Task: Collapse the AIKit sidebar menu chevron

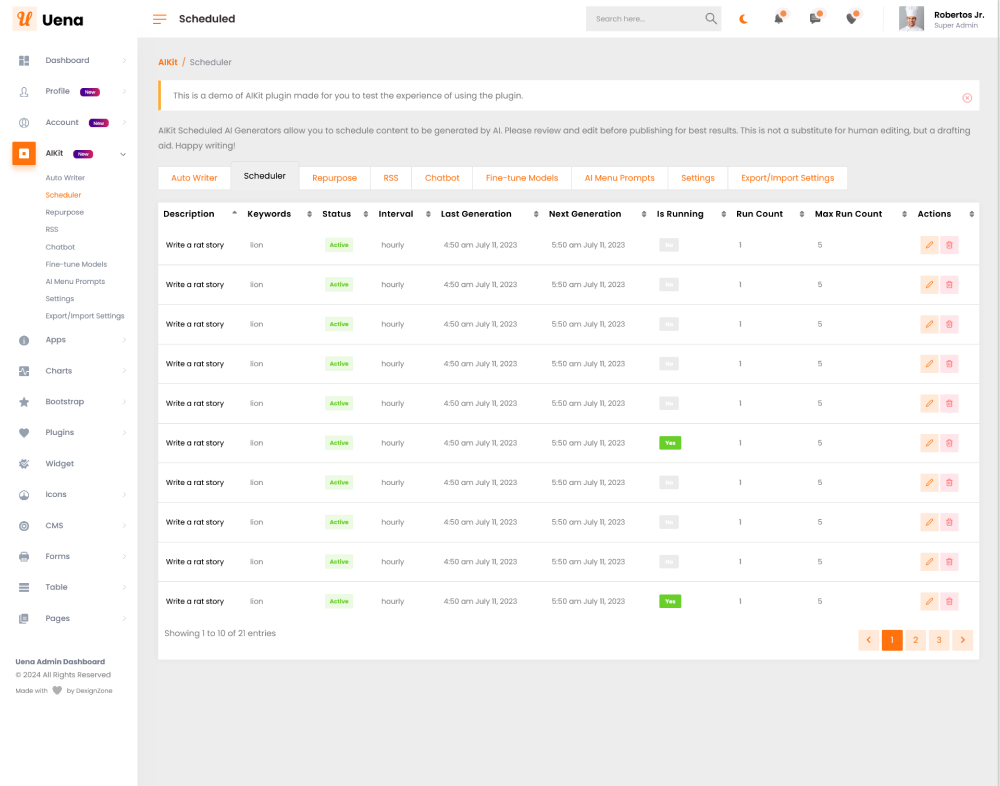Action: pos(123,154)
